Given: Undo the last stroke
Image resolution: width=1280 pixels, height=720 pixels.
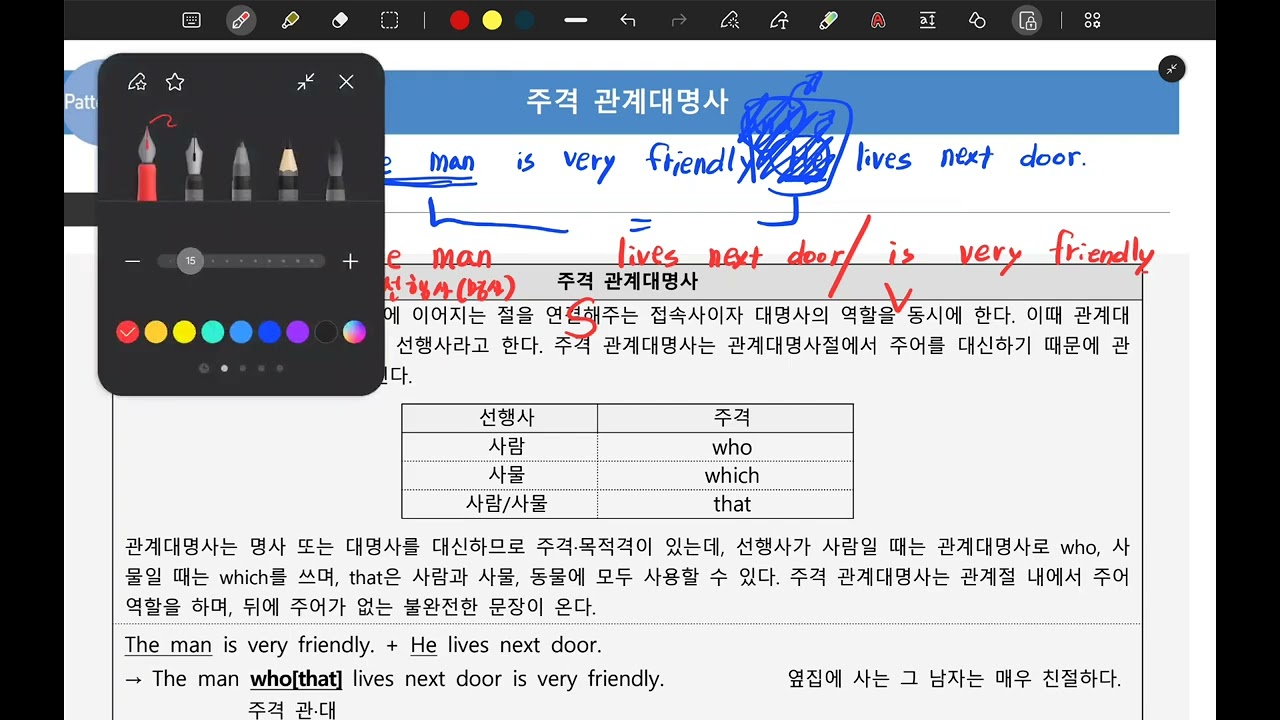Looking at the screenshot, I should pos(628,20).
